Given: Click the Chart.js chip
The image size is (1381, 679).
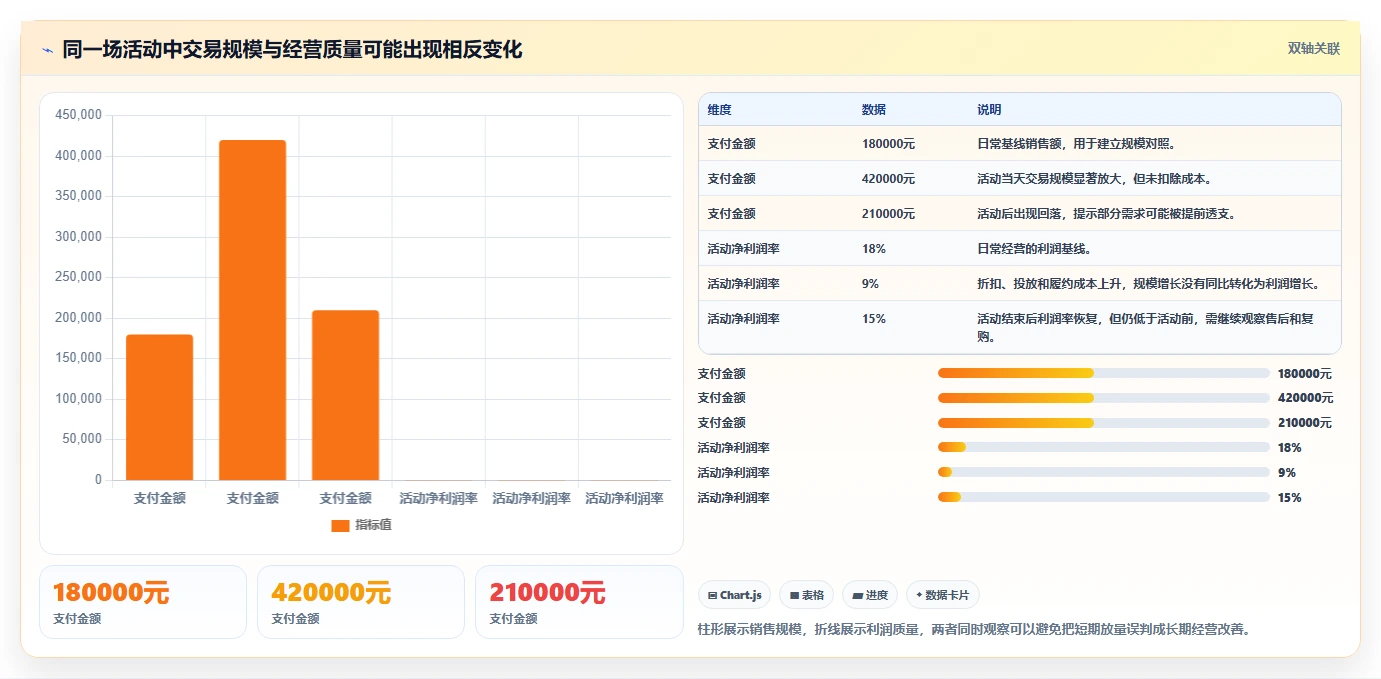Looking at the screenshot, I should point(734,595).
